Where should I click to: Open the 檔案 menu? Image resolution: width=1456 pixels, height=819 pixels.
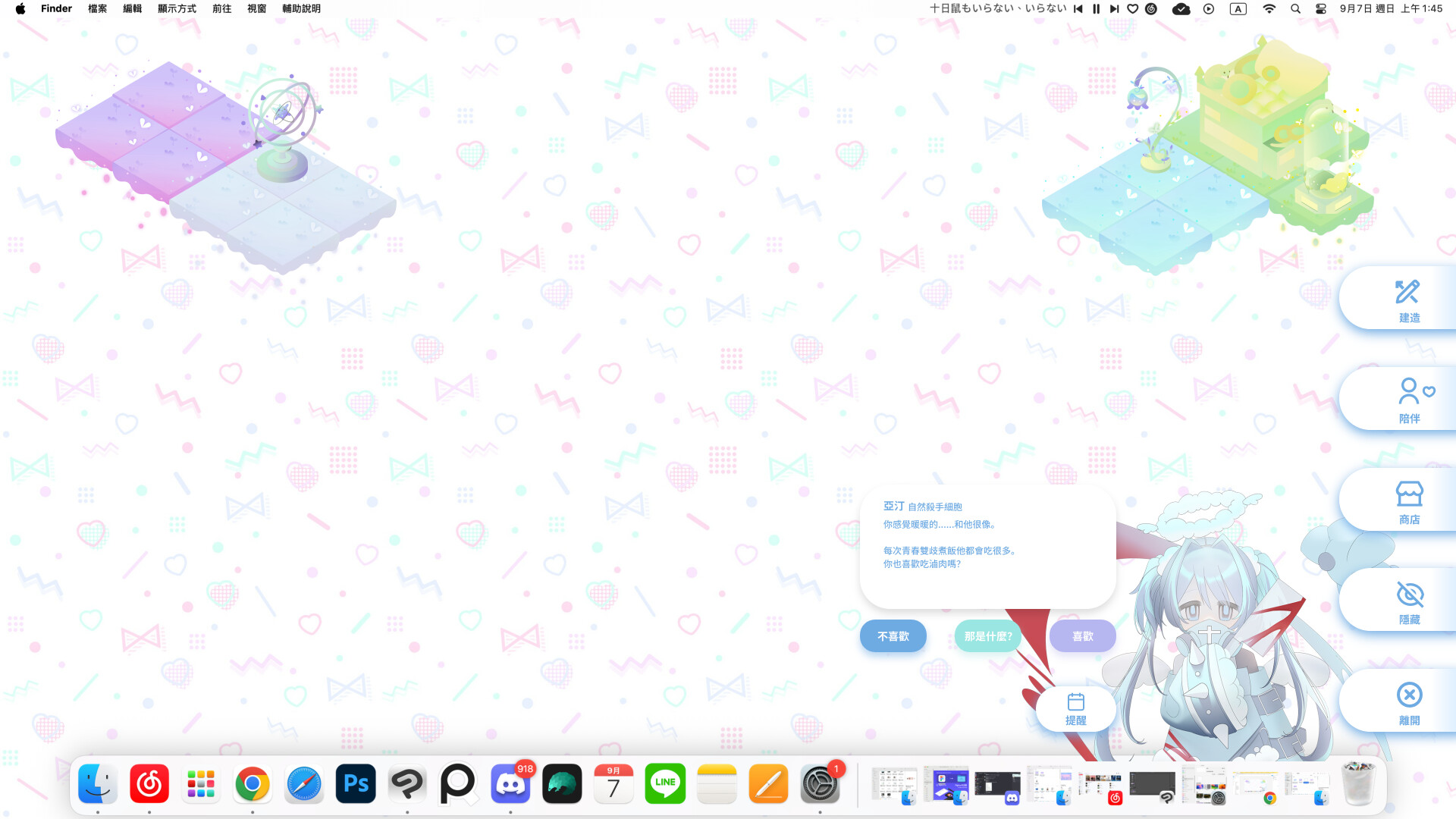tap(96, 9)
